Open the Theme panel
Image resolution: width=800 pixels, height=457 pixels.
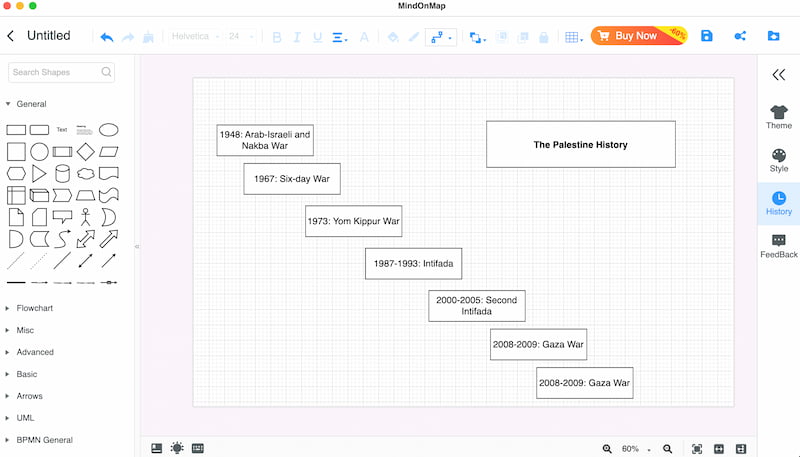[779, 117]
